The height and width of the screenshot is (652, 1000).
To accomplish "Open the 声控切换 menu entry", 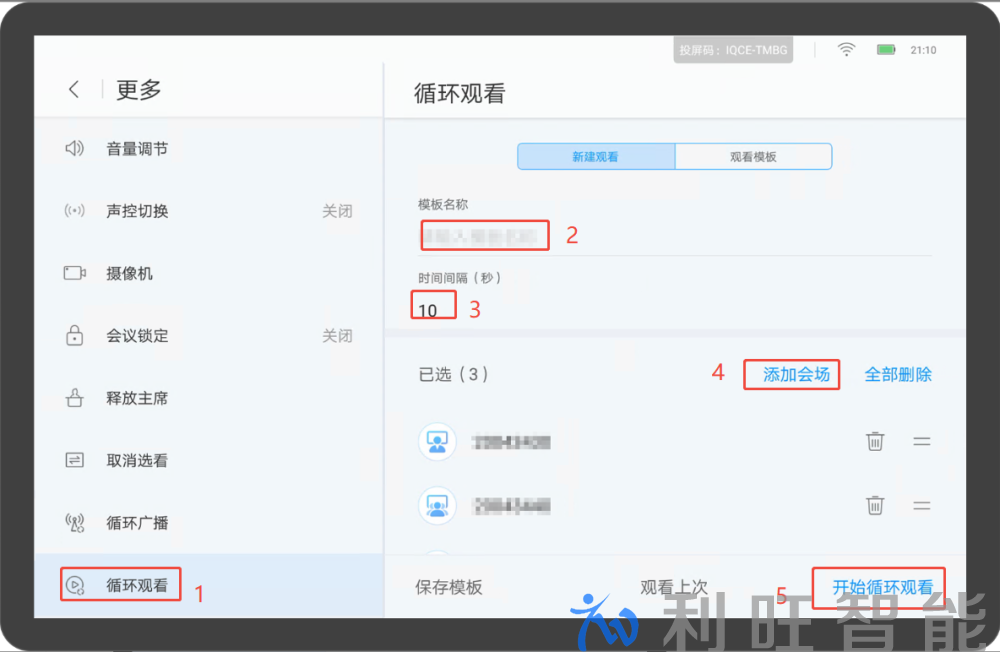I will tap(209, 211).
